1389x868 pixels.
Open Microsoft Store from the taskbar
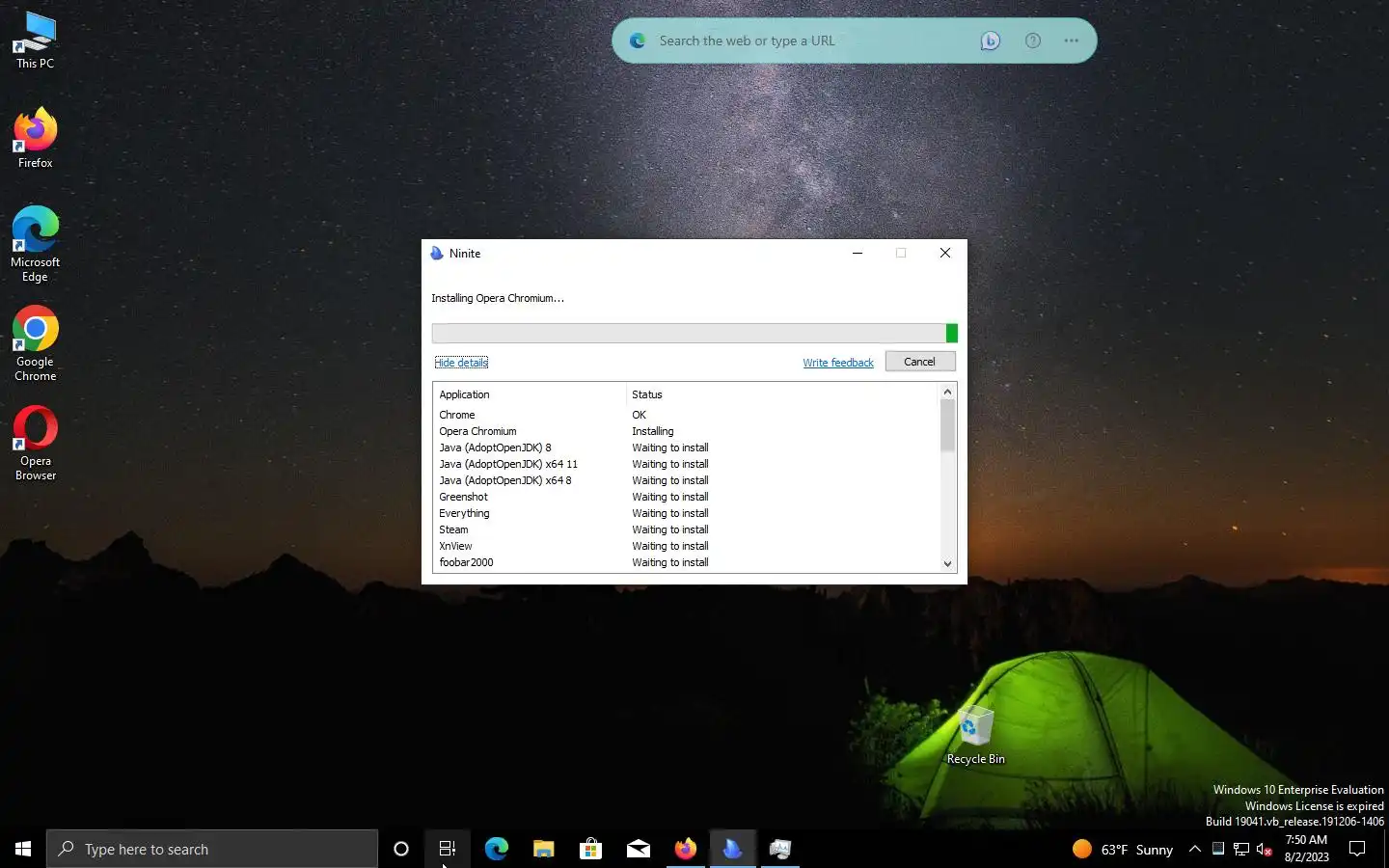(x=590, y=849)
